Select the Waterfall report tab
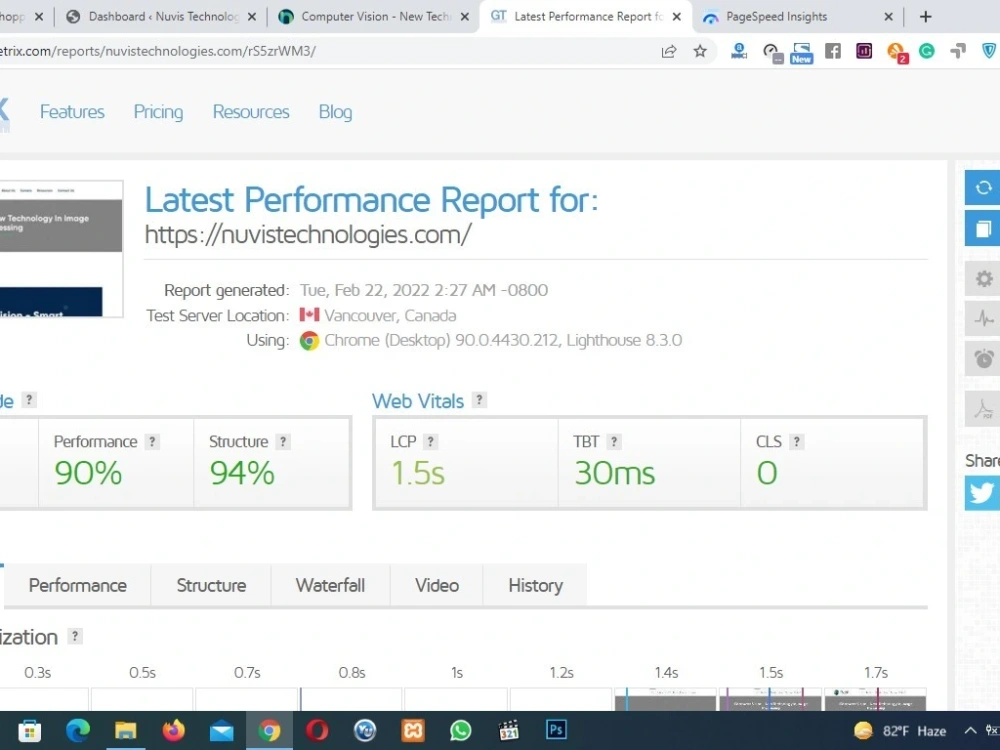The height and width of the screenshot is (750, 1000). point(330,585)
